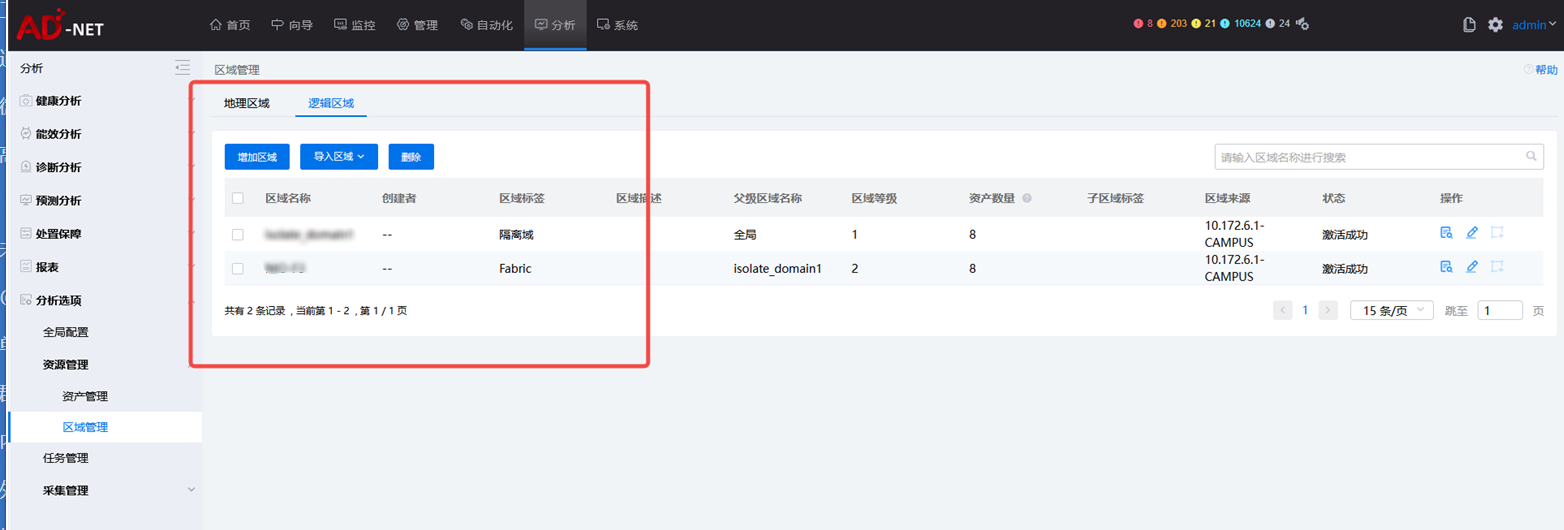Image resolution: width=1564 pixels, height=530 pixels.
Task: Click the 帮助 help link
Action: pyautogui.click(x=1541, y=70)
